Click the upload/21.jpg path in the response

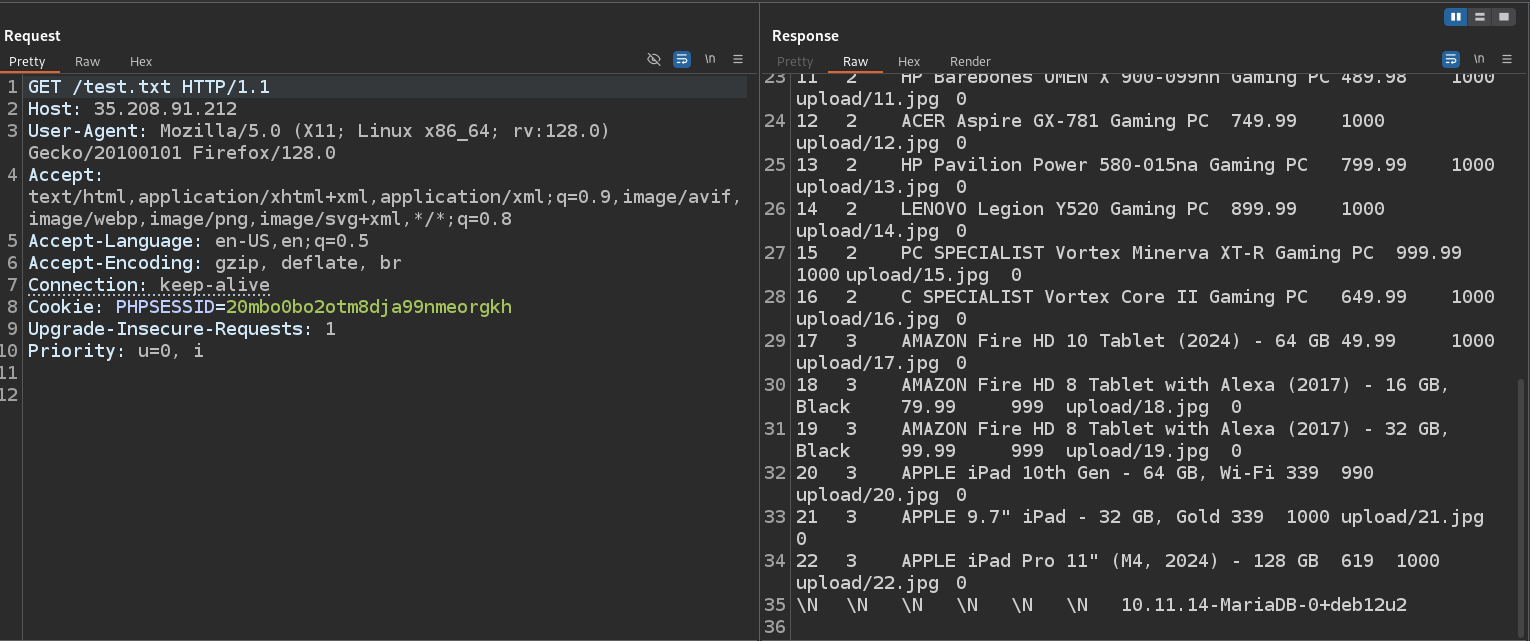pos(1412,517)
